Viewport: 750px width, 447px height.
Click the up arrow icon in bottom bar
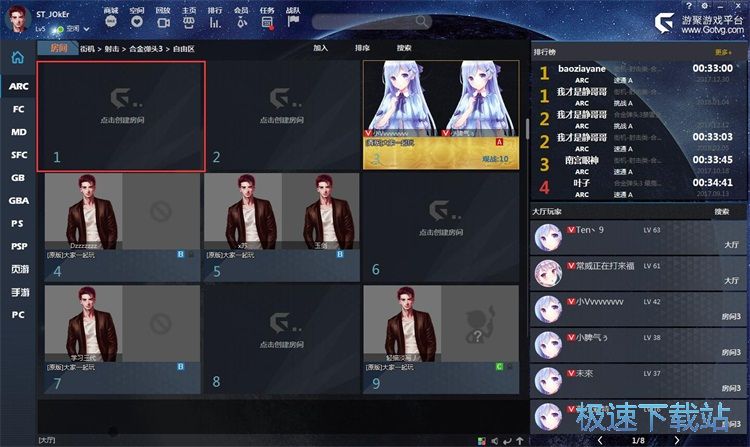click(x=520, y=441)
